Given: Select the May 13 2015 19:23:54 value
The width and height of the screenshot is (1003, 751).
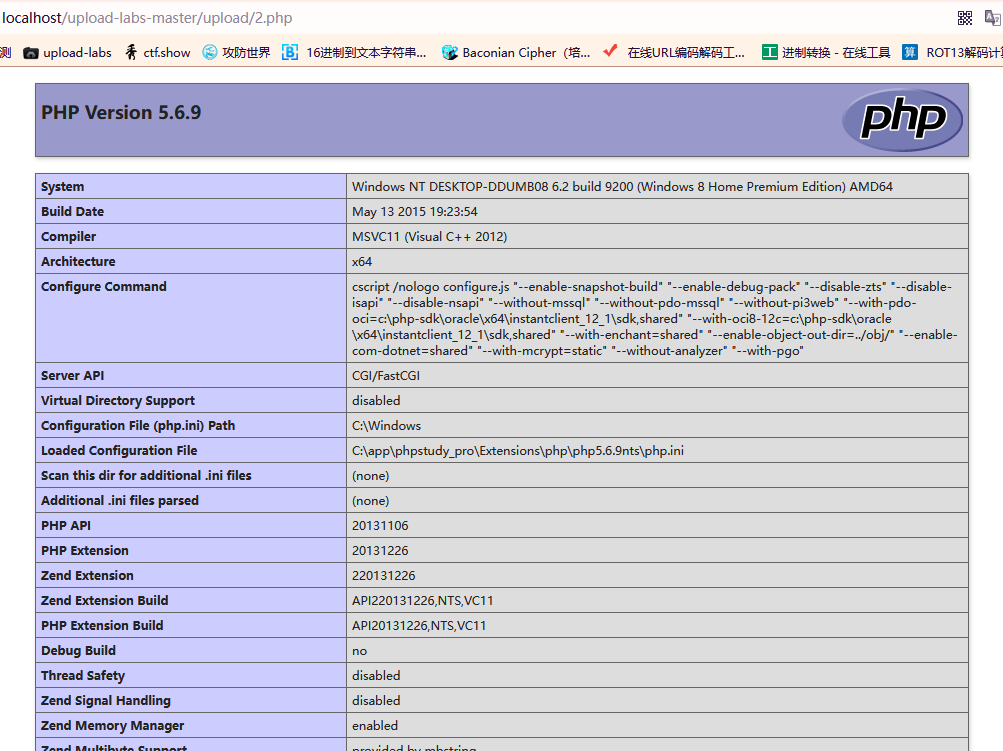Looking at the screenshot, I should [415, 211].
